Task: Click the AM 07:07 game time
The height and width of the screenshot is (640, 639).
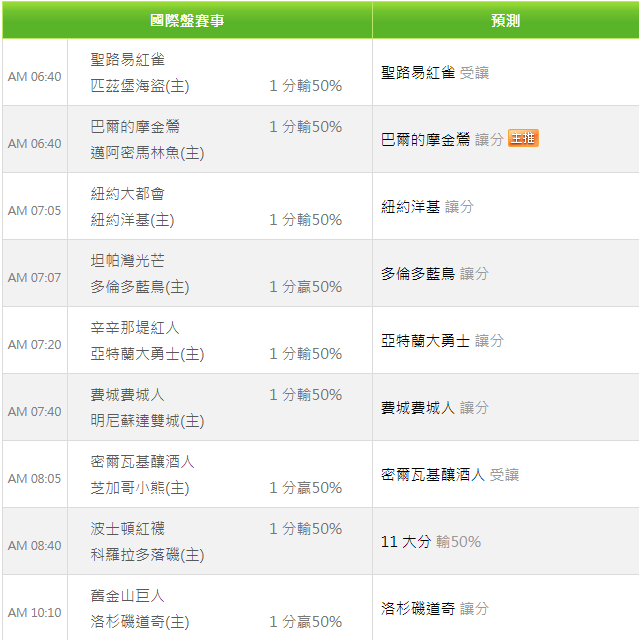Action: click(35, 277)
